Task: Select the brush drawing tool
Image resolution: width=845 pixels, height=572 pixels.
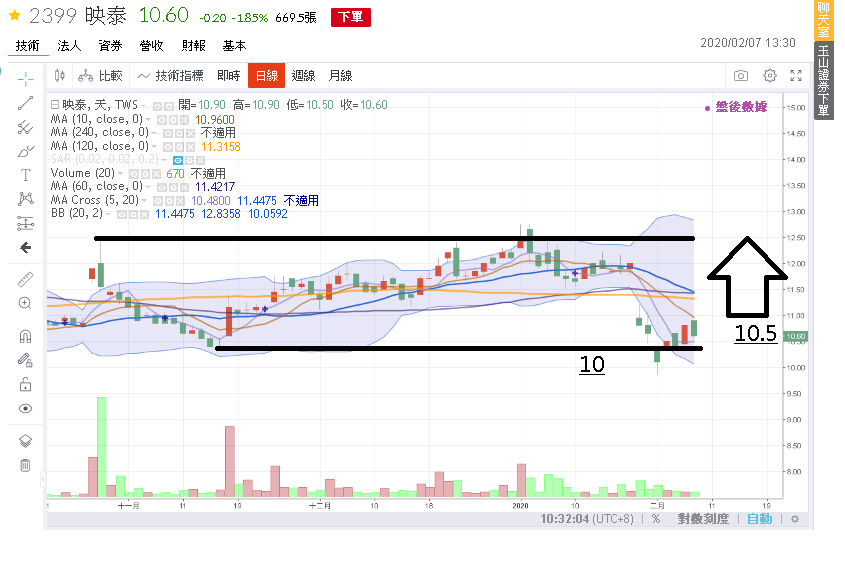Action: (x=25, y=151)
